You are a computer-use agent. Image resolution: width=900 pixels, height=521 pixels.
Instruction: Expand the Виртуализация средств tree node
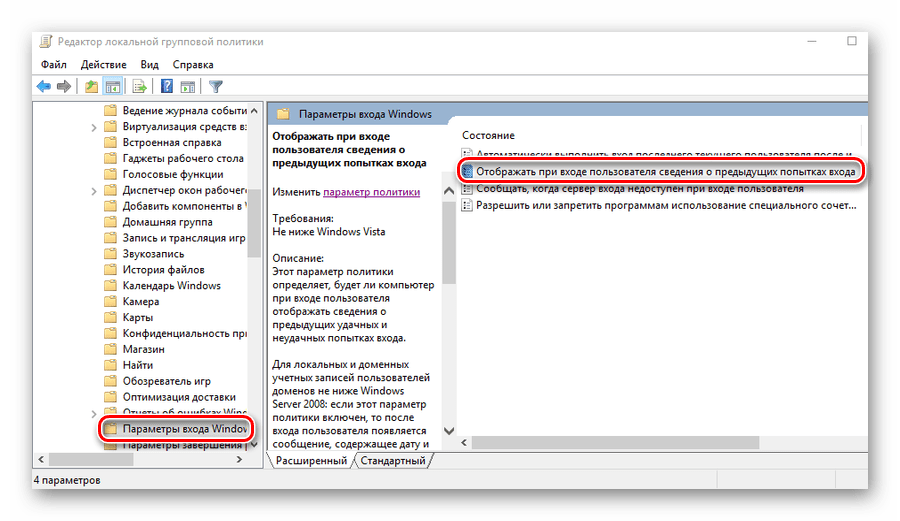click(x=94, y=127)
